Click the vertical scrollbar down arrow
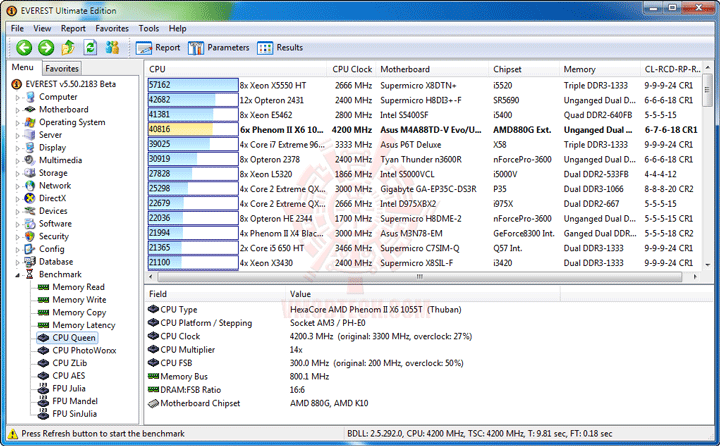Viewport: 720px width, 446px height. pyautogui.click(x=708, y=265)
